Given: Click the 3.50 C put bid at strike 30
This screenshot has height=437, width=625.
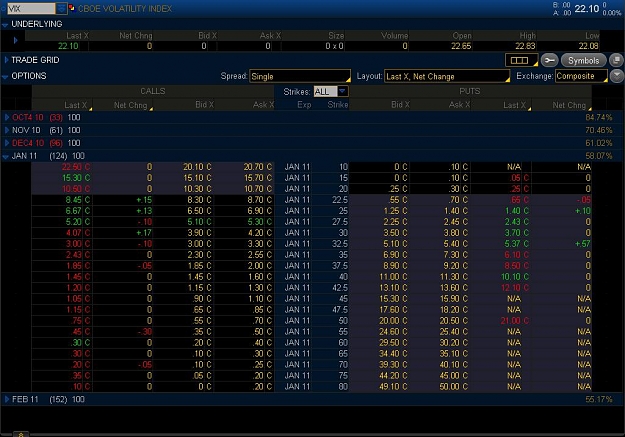Looking at the screenshot, I should (x=395, y=232).
